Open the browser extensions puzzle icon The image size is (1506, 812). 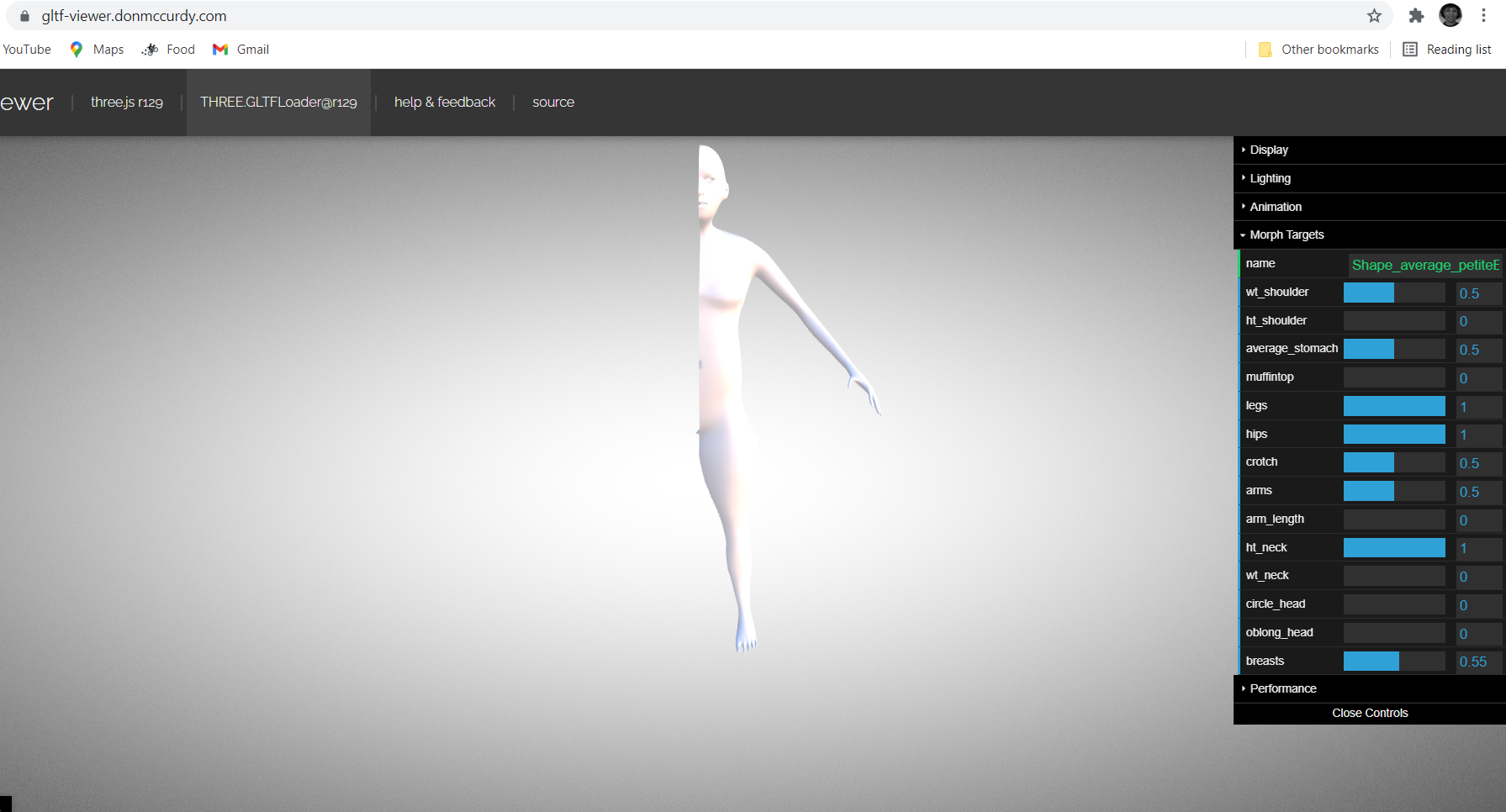(x=1416, y=15)
